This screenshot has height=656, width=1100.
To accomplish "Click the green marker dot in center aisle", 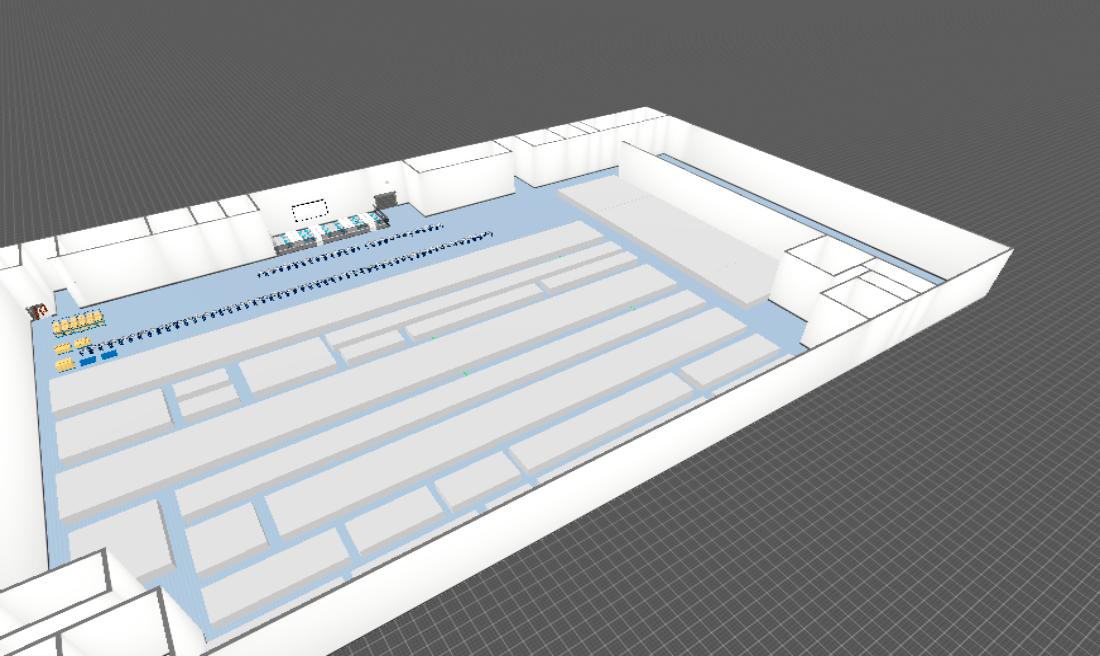I will [x=465, y=374].
